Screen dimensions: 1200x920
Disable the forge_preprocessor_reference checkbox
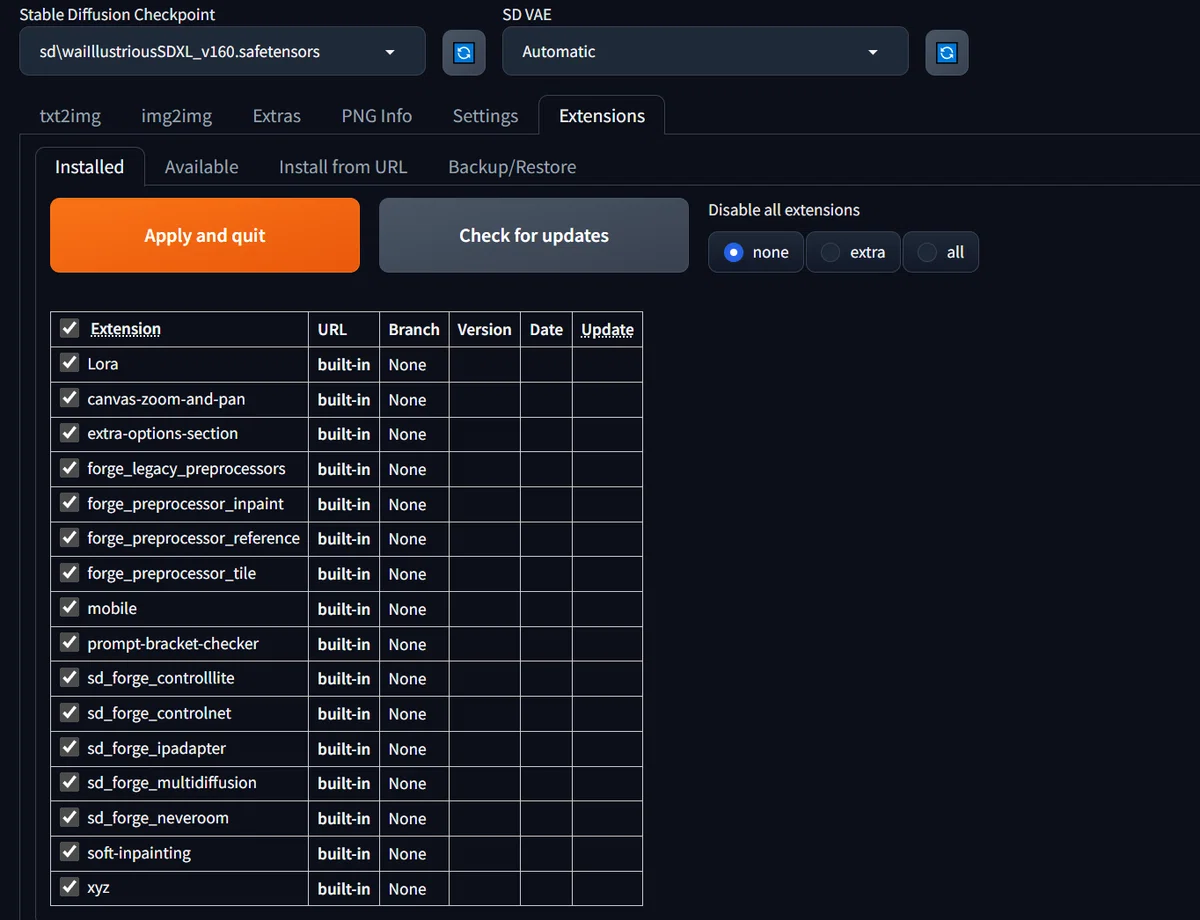(69, 538)
